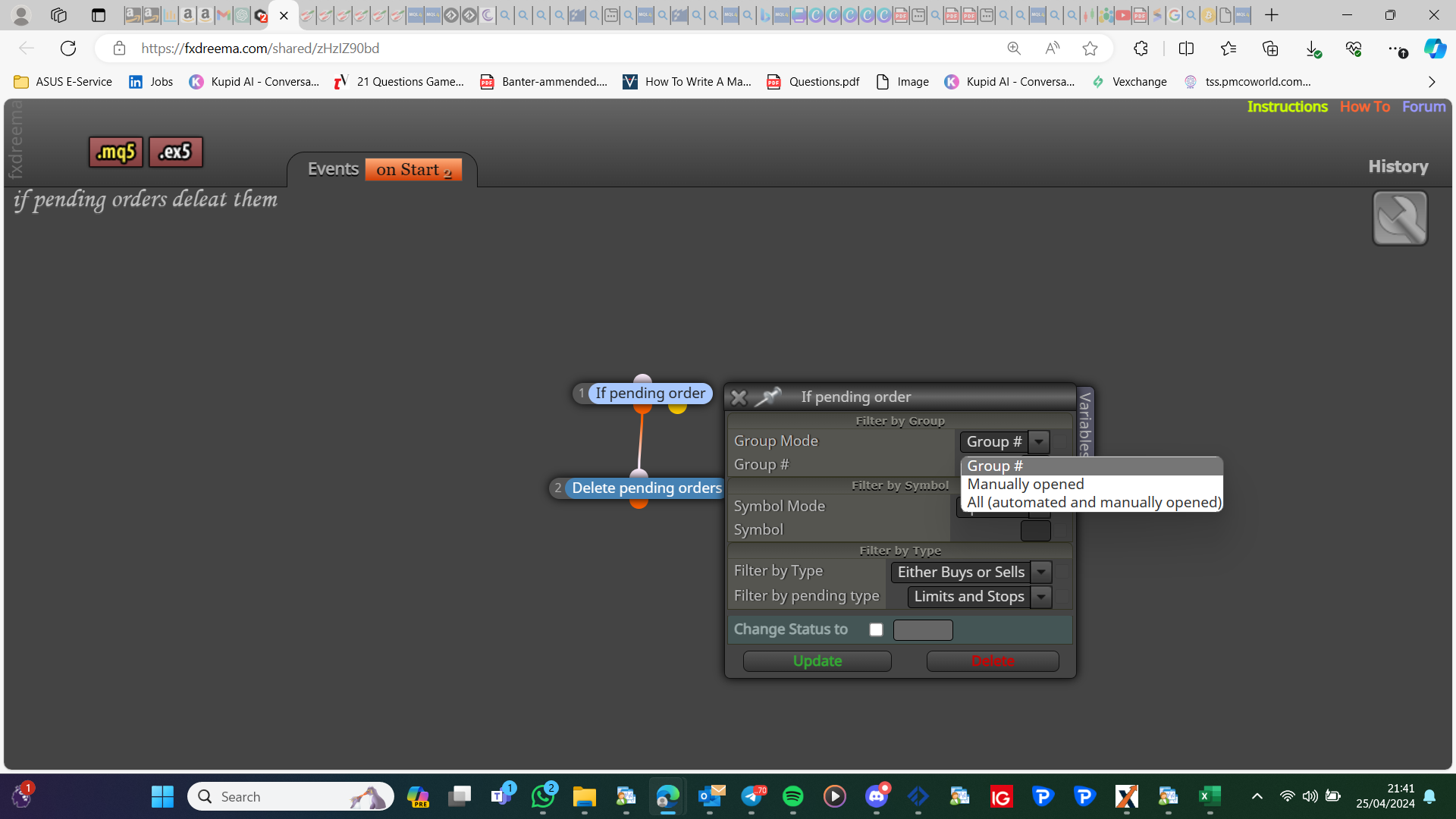Add this page to favorites
The image size is (1456, 819).
[1090, 49]
